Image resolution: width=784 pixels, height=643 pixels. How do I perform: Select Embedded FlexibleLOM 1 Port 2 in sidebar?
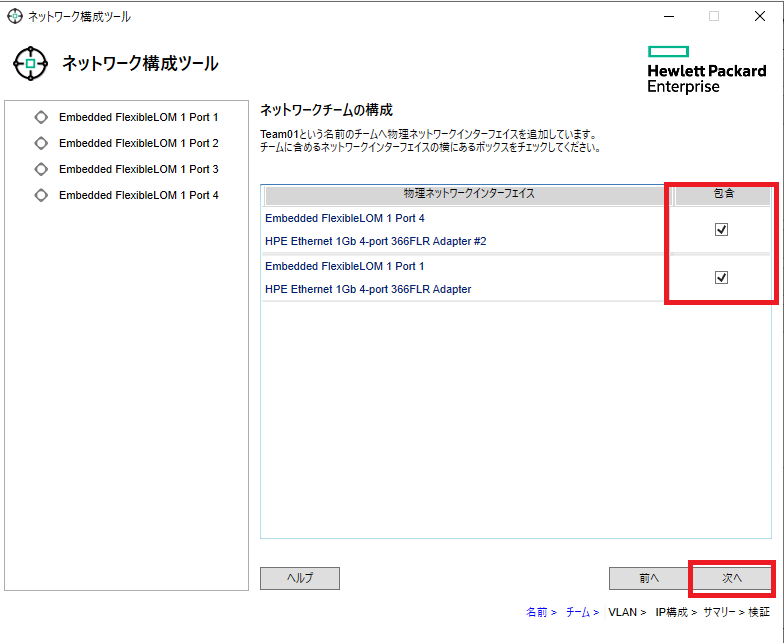pos(138,143)
